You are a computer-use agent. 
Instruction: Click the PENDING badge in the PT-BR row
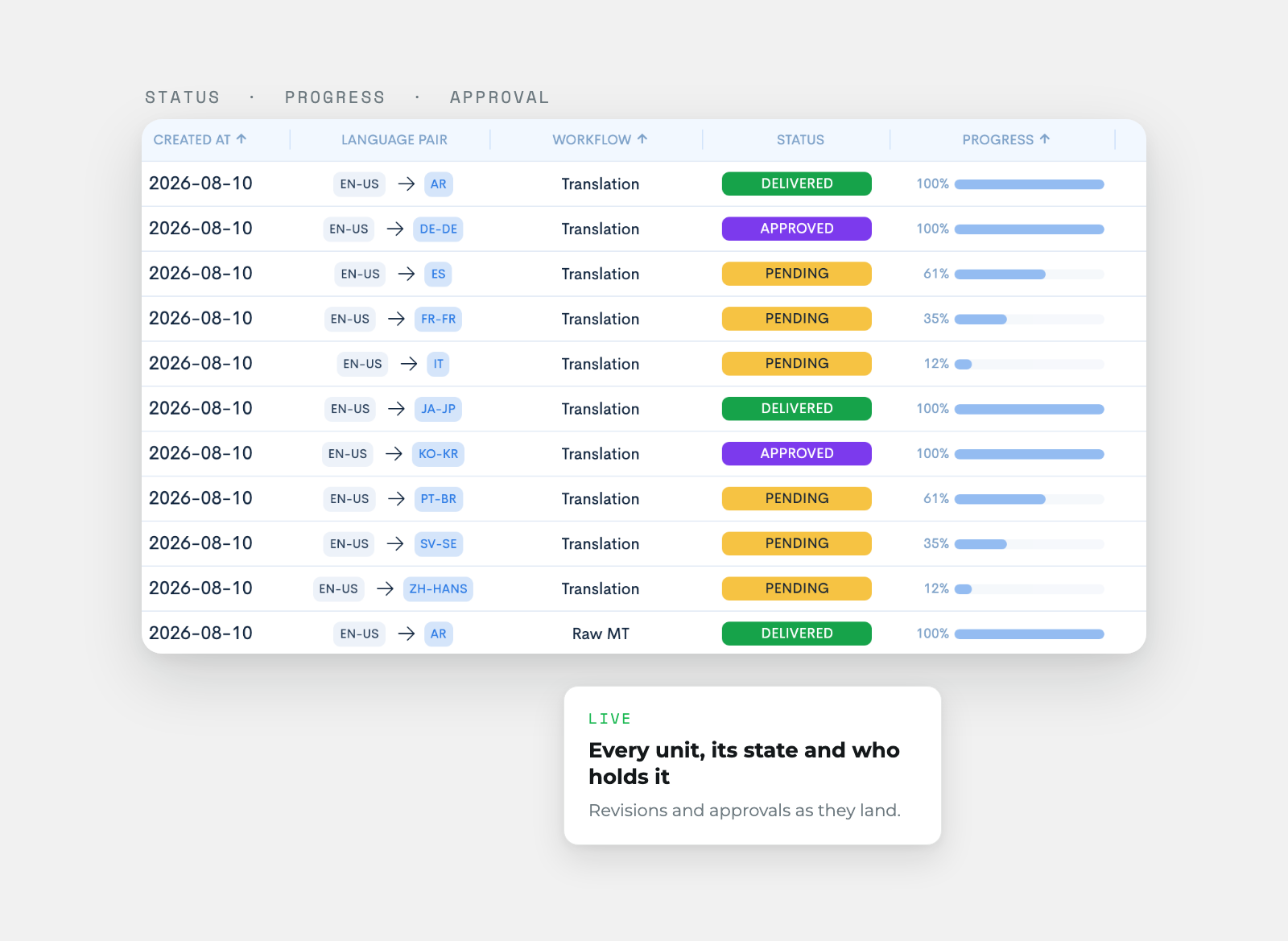pyautogui.click(x=797, y=498)
